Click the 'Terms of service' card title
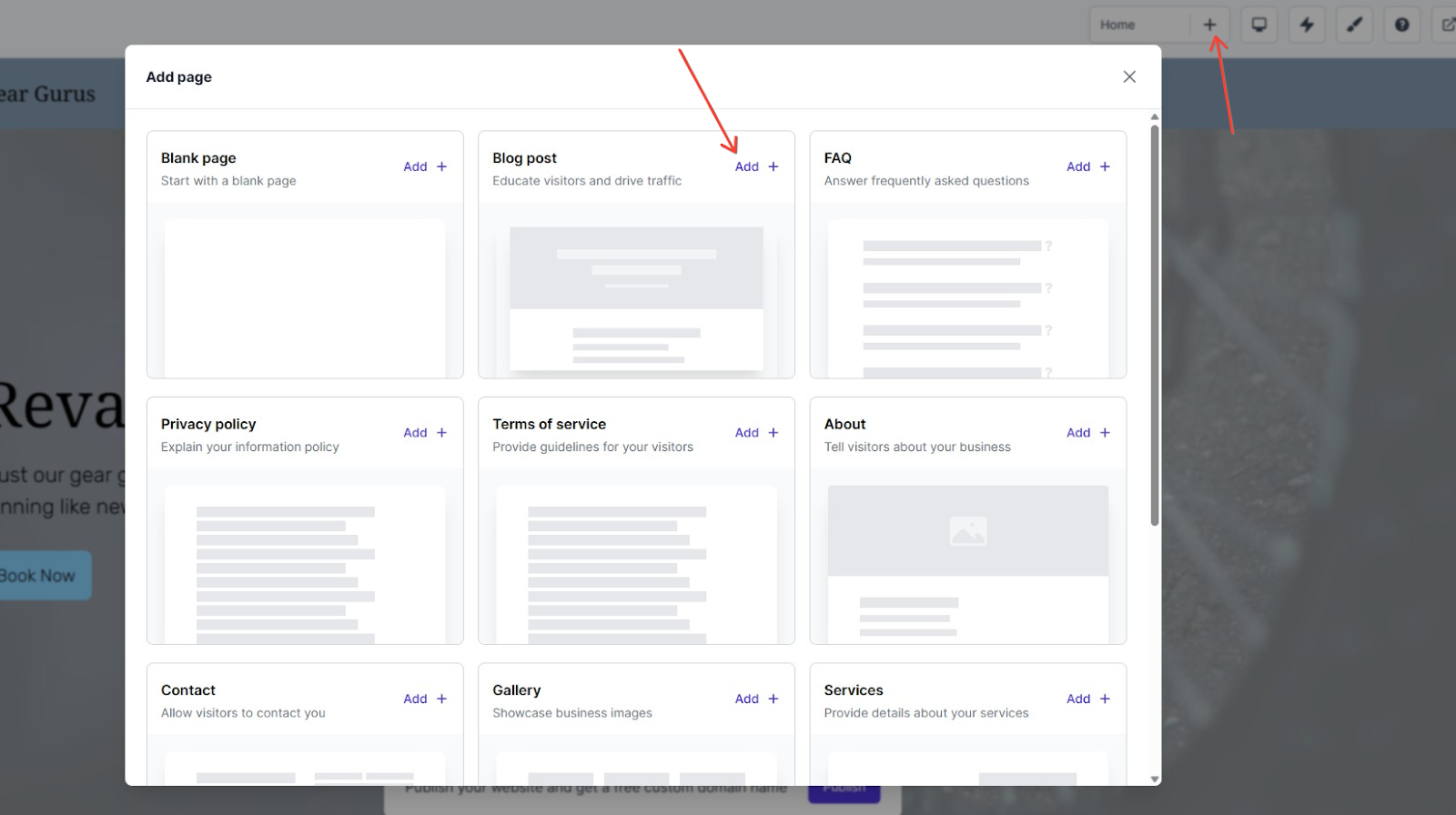 tap(549, 424)
